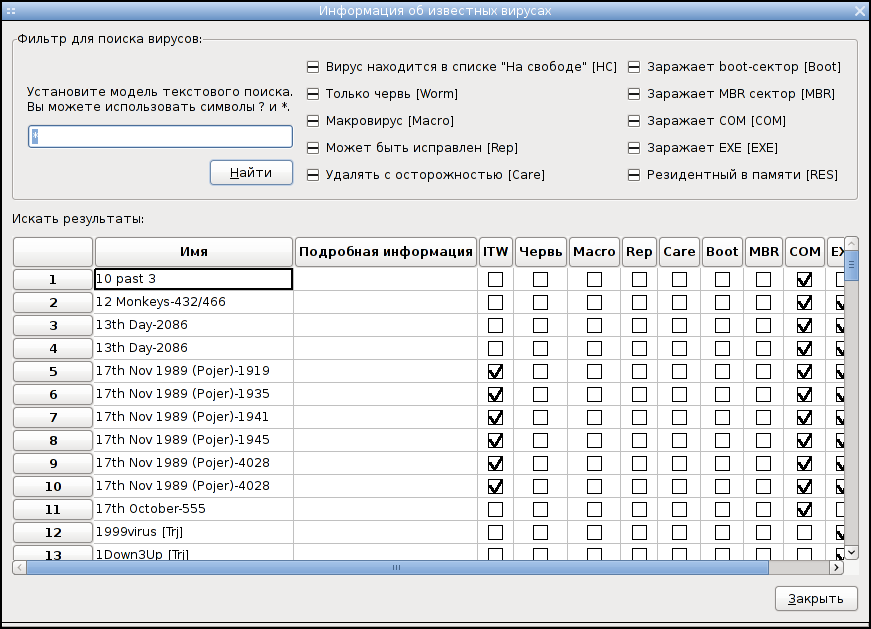Click the horizontal scrollbar left arrow
The height and width of the screenshot is (629, 871).
[19, 567]
